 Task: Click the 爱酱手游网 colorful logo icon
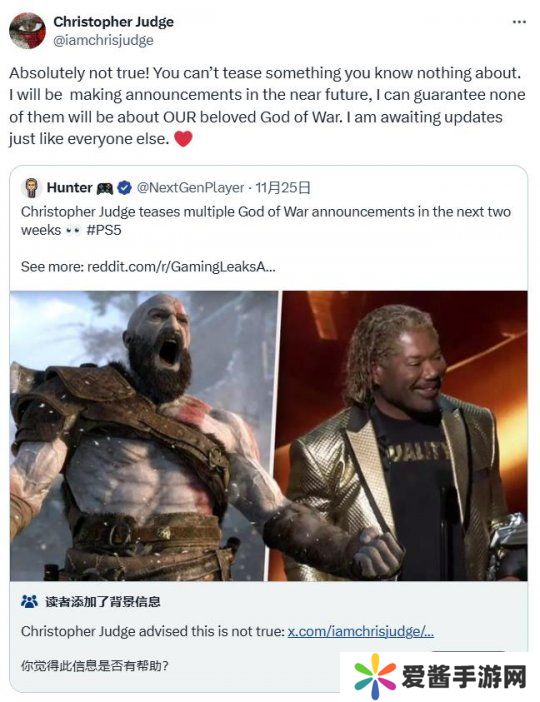point(375,676)
